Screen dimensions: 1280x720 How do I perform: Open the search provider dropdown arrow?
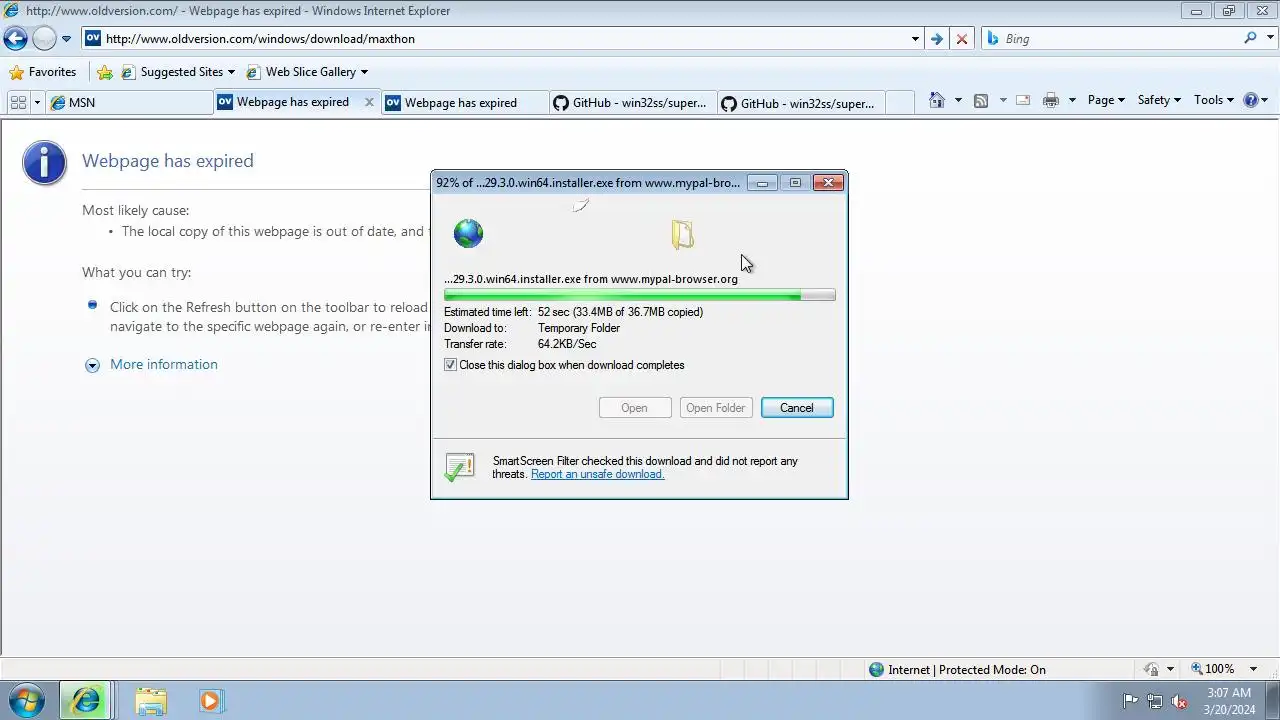pyautogui.click(x=1268, y=39)
